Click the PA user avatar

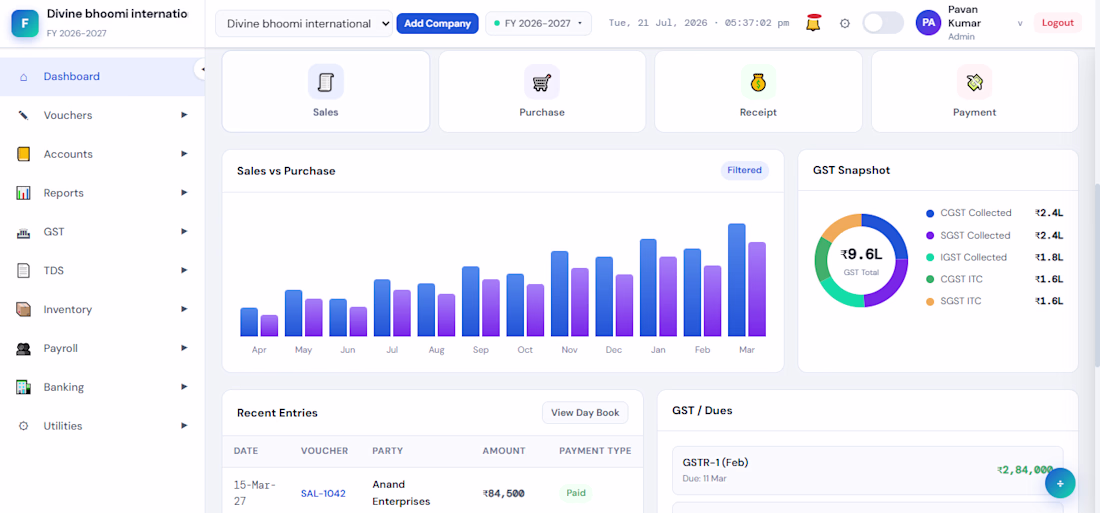point(928,22)
